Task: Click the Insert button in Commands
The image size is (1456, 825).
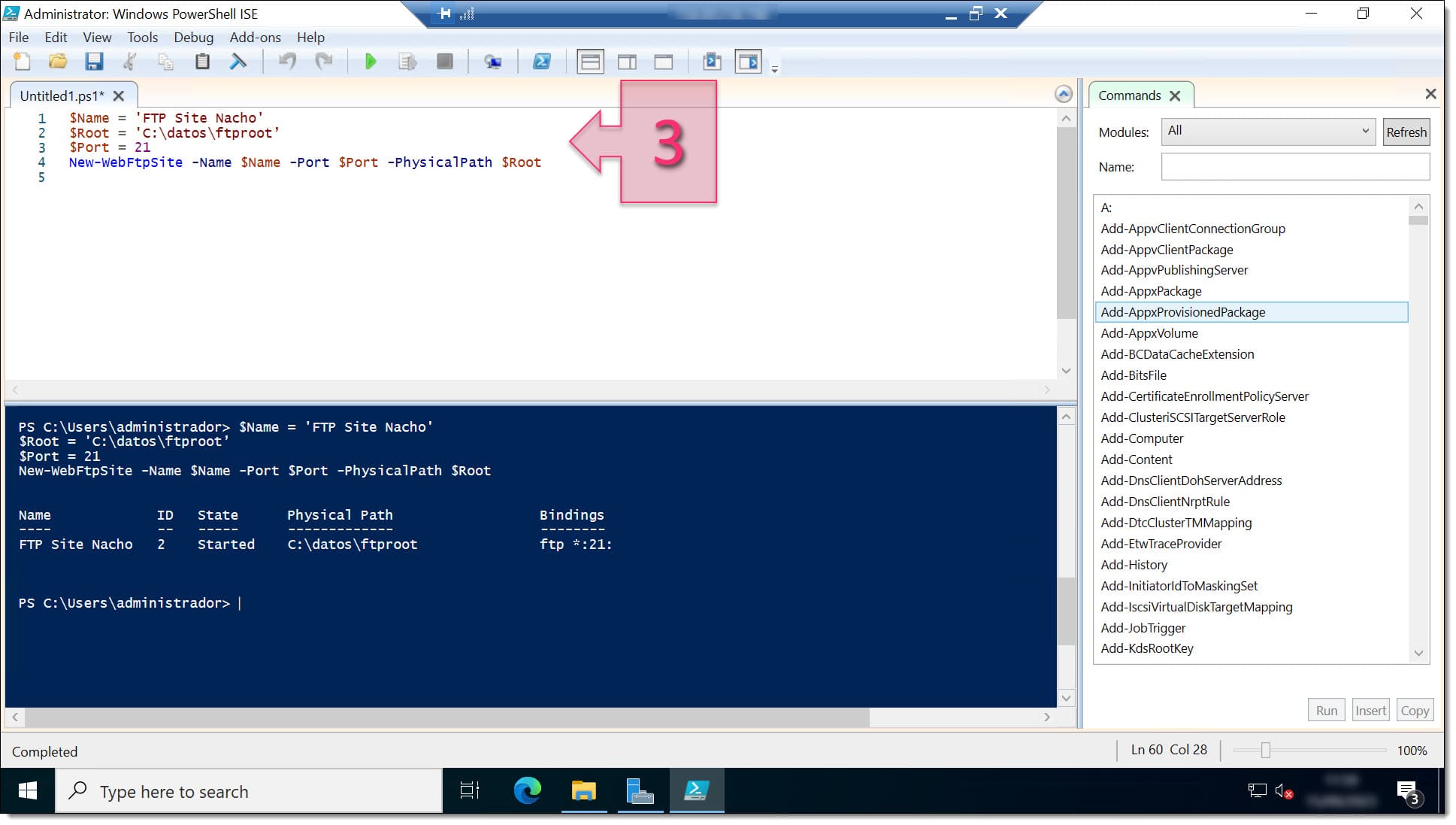Action: pyautogui.click(x=1370, y=710)
